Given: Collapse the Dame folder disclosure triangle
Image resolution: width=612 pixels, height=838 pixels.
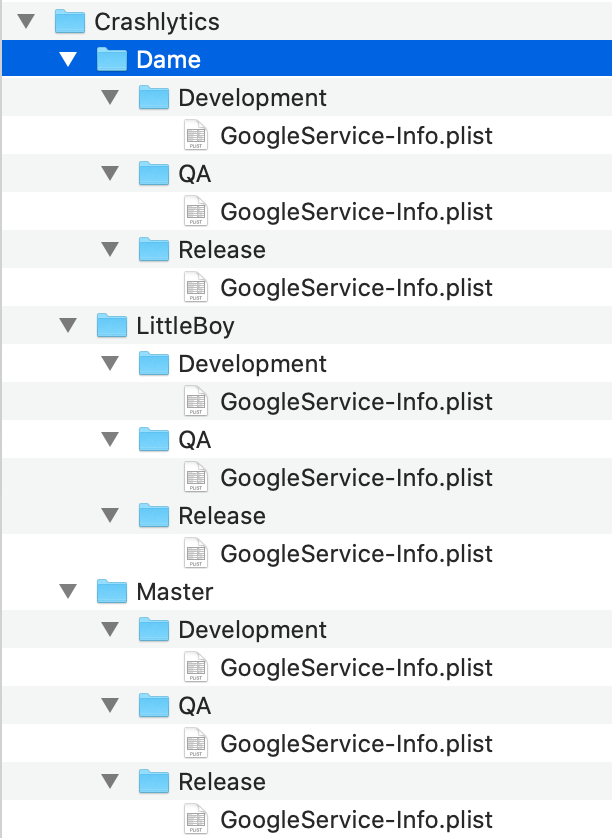Looking at the screenshot, I should click(x=68, y=59).
